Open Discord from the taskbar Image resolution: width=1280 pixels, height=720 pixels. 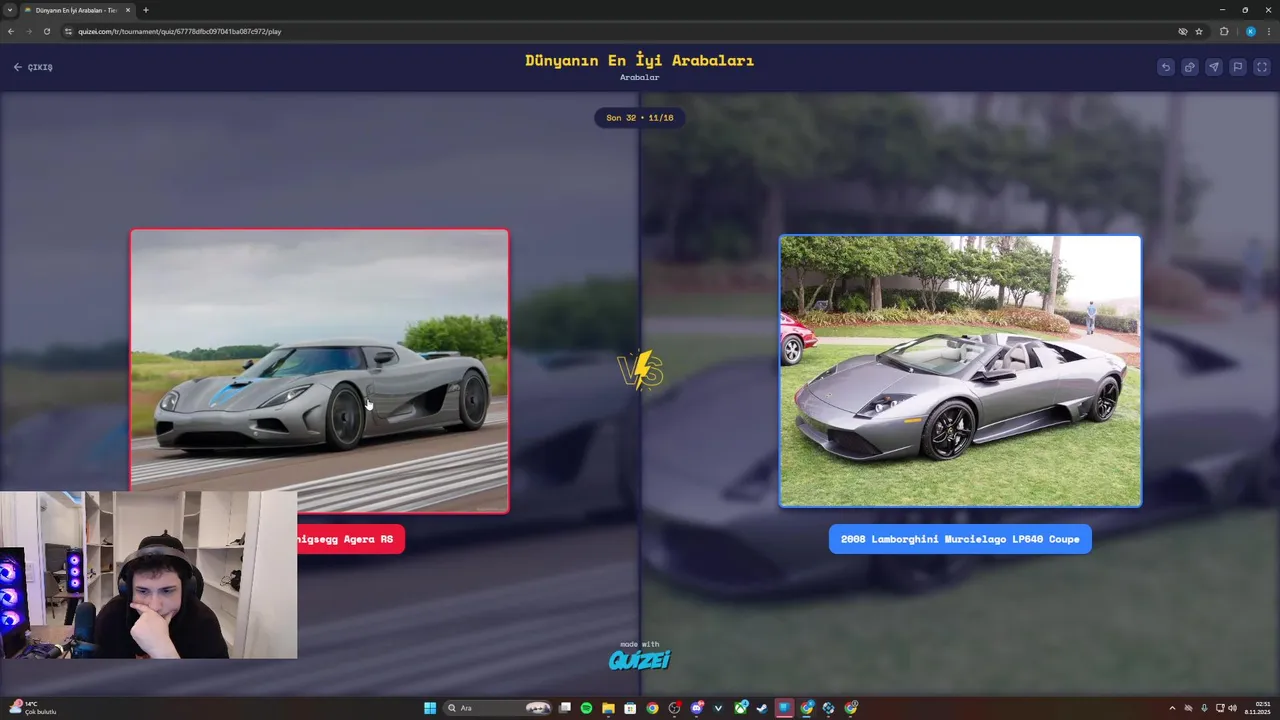tap(696, 708)
